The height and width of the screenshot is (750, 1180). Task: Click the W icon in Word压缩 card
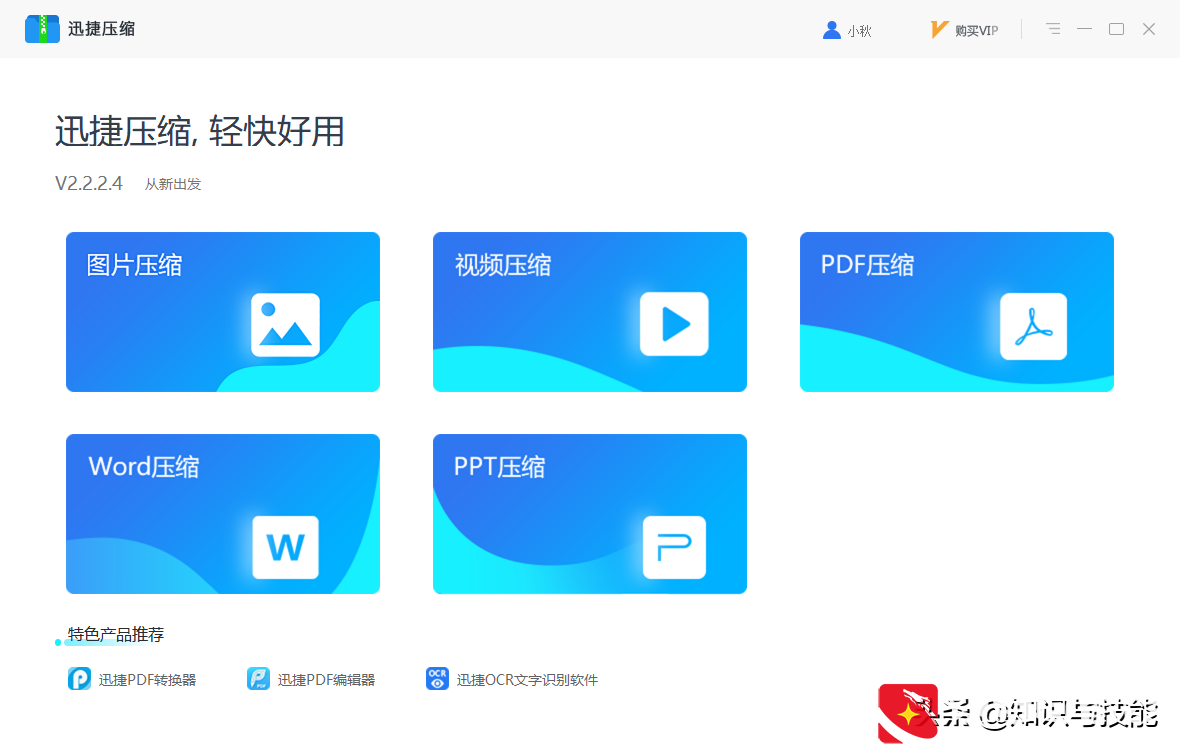click(x=285, y=547)
